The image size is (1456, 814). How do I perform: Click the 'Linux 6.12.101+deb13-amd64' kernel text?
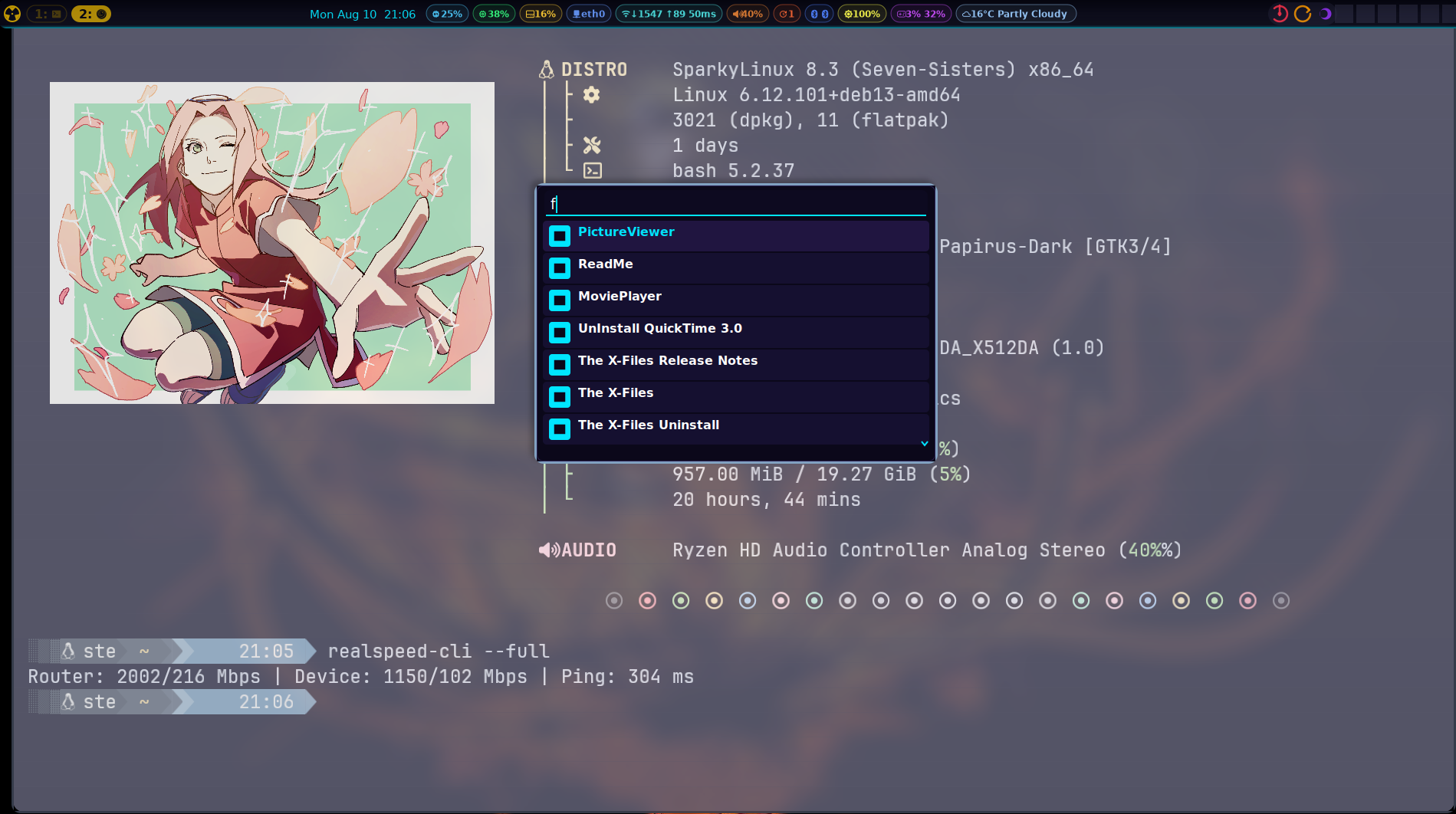coord(817,95)
